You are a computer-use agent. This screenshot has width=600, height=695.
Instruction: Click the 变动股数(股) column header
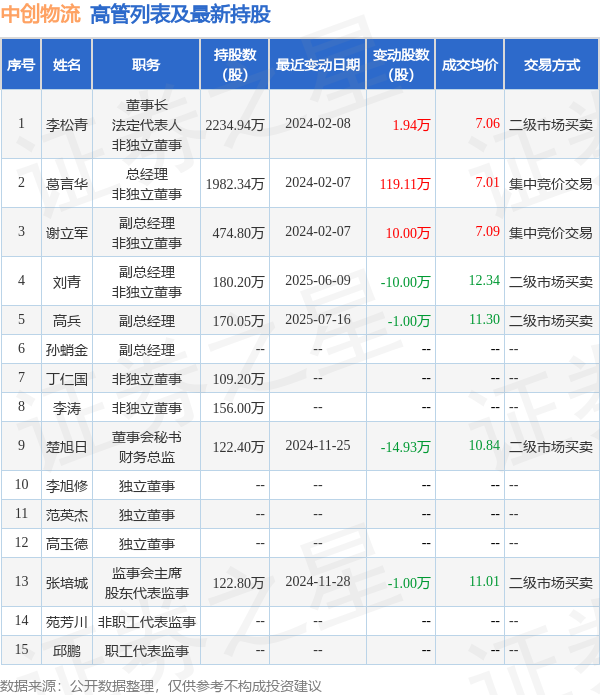click(x=401, y=65)
